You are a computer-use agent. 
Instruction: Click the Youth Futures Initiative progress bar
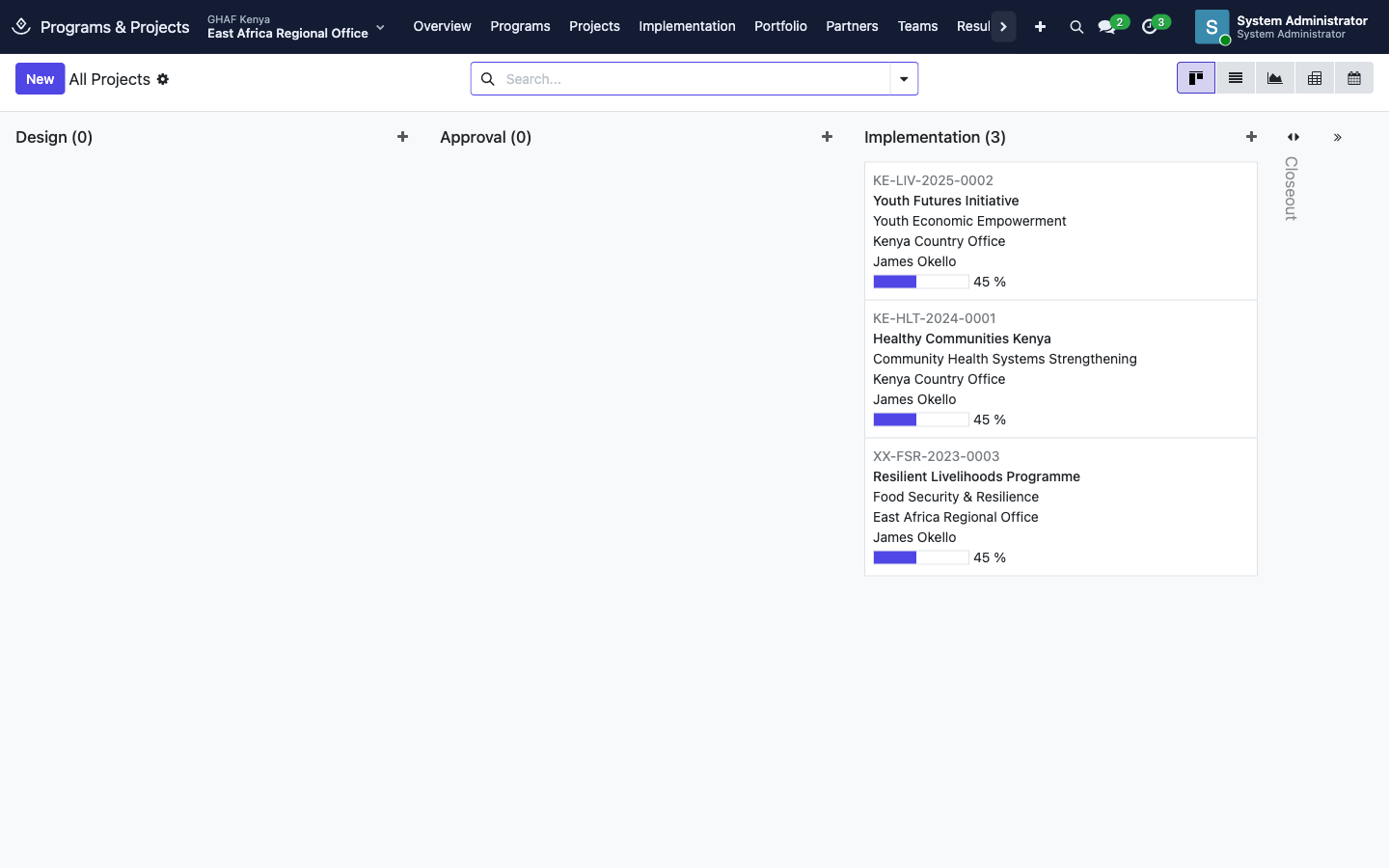[921, 282]
